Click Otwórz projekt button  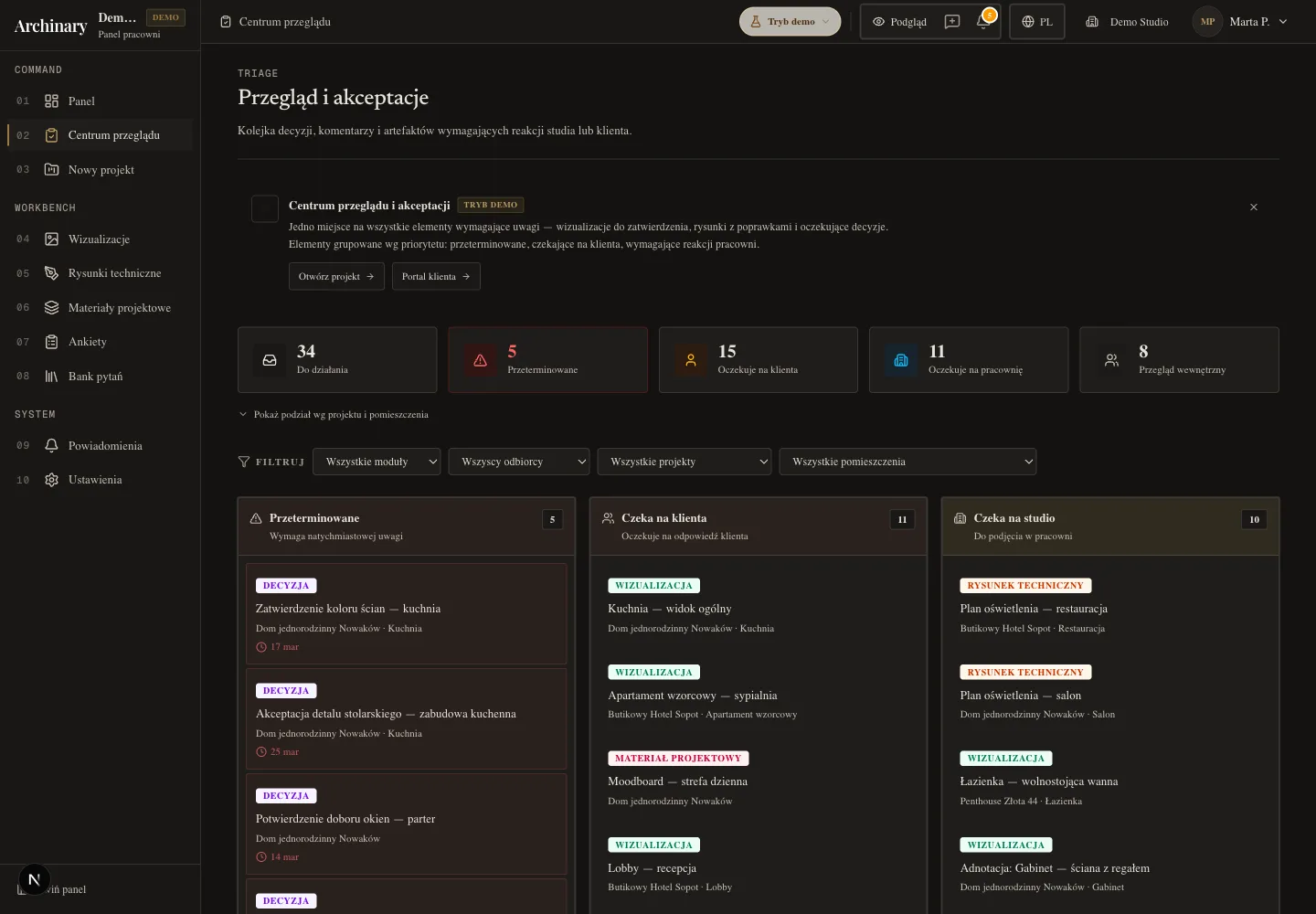pos(336,276)
